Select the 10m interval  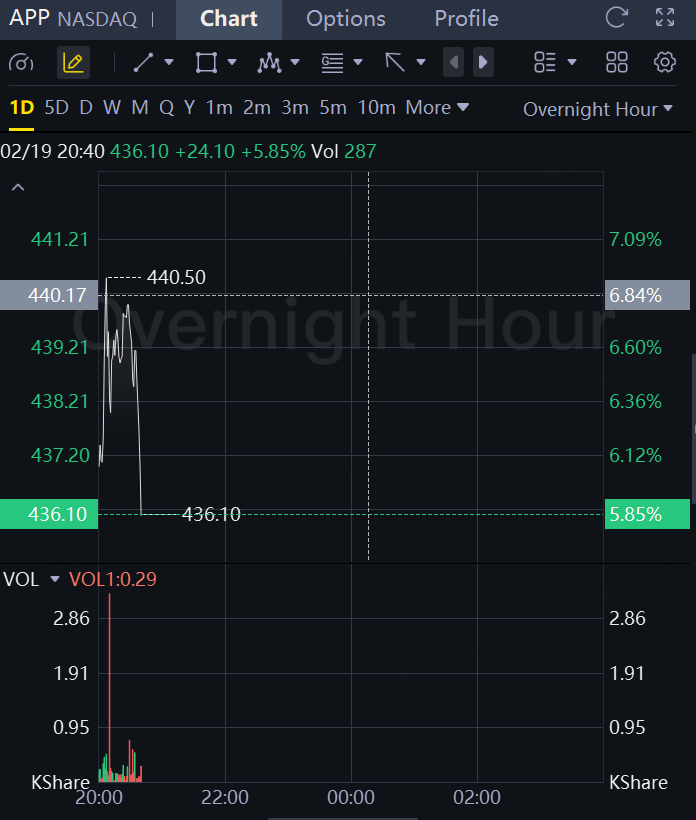click(x=376, y=107)
